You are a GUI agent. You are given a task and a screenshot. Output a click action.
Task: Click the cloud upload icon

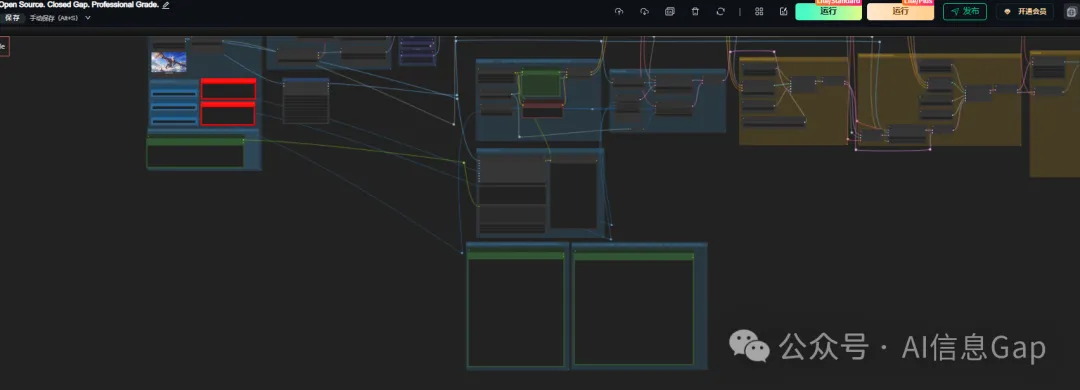point(619,12)
